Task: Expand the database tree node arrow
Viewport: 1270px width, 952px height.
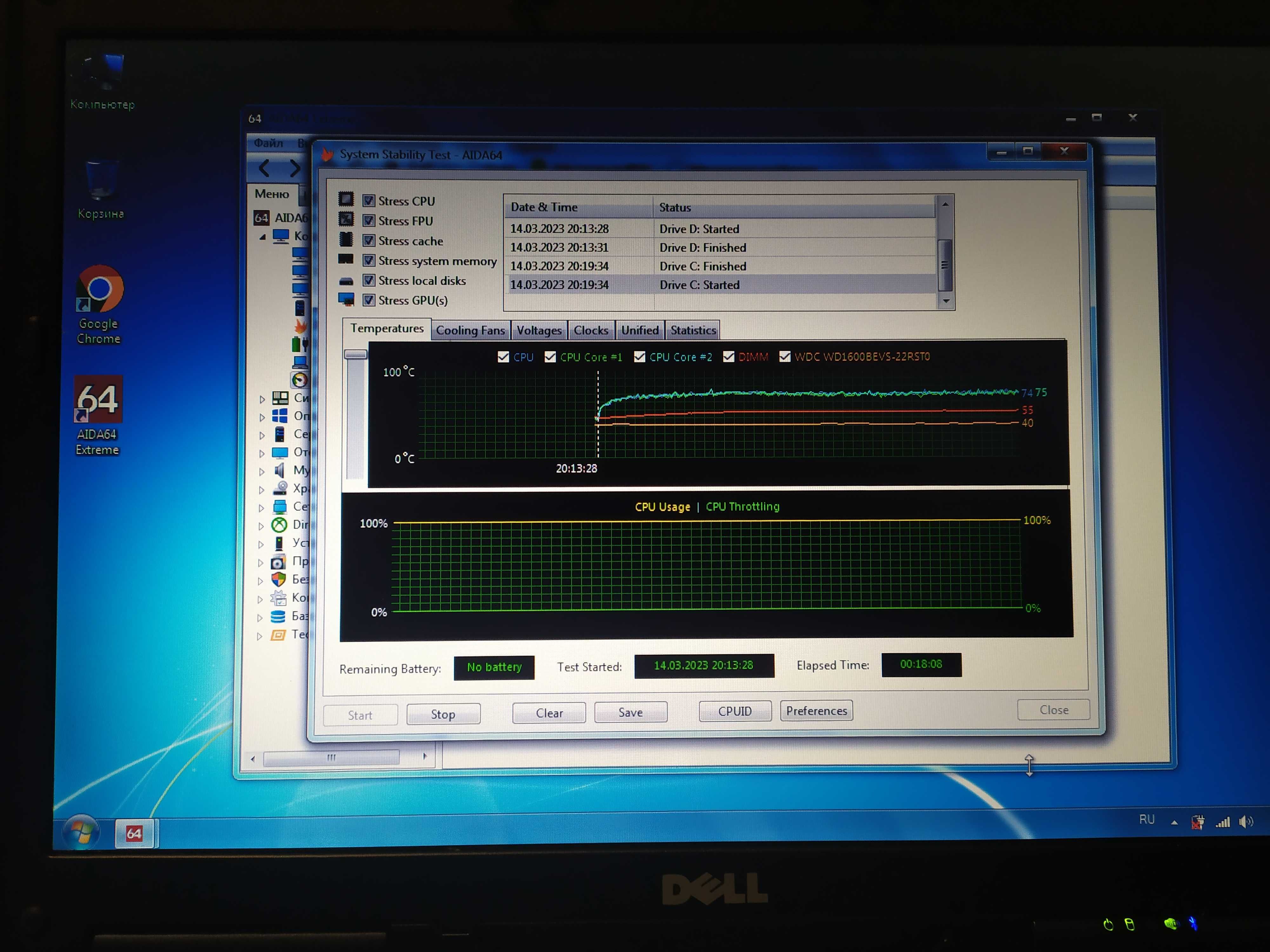Action: 260,618
